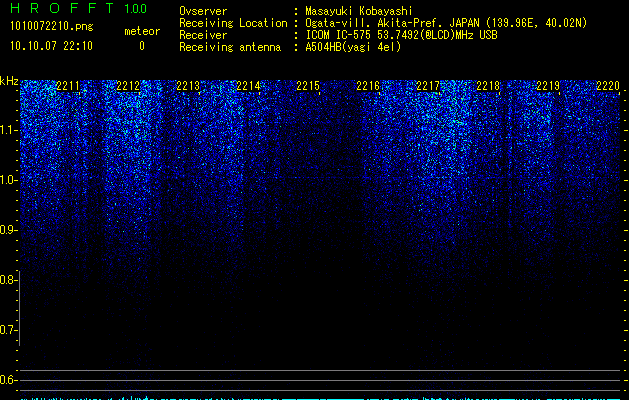629x400 pixels.
Task: Click the observer name Masayuki Kobayashi
Action: (359, 11)
